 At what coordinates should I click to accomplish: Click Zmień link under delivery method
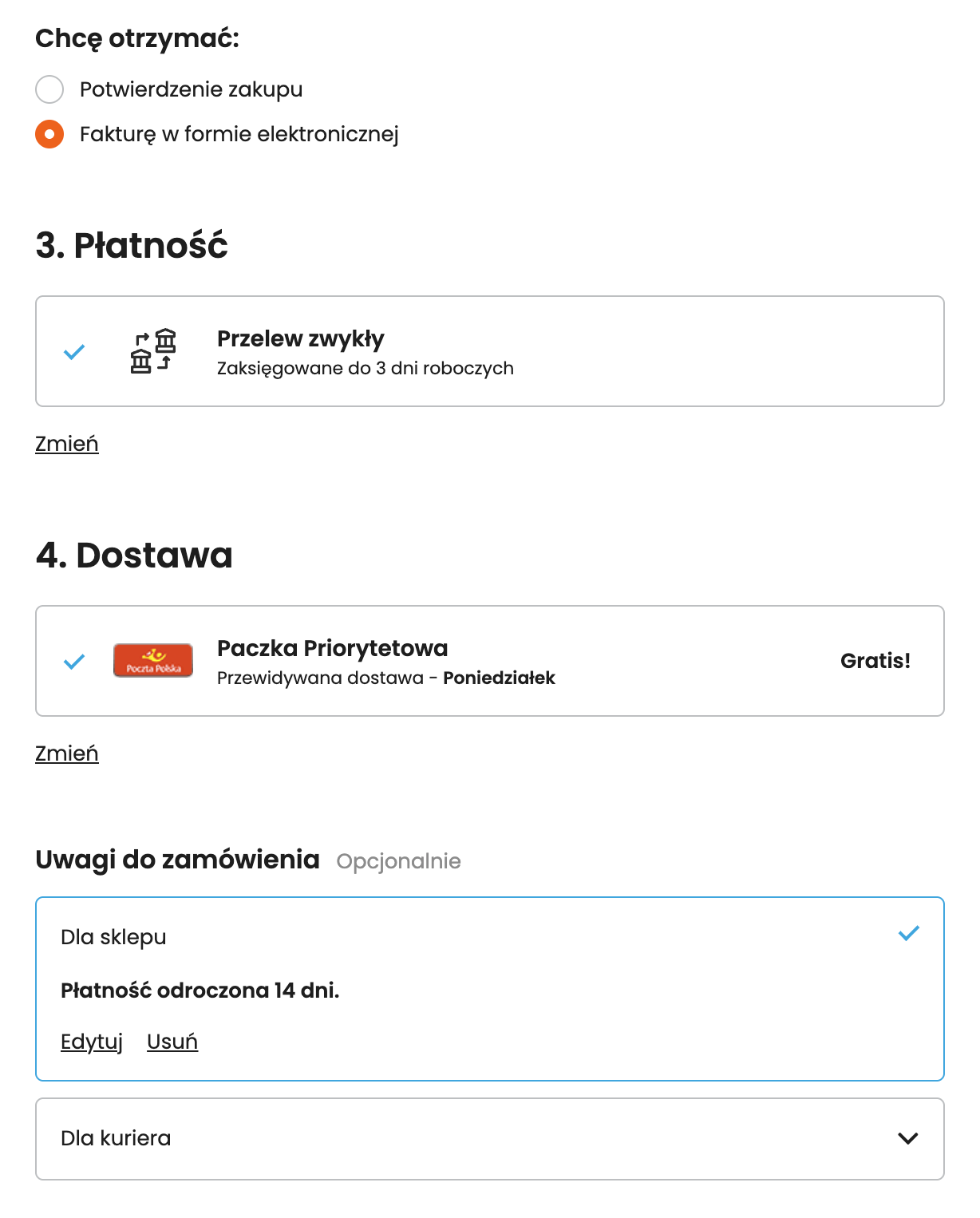67,753
